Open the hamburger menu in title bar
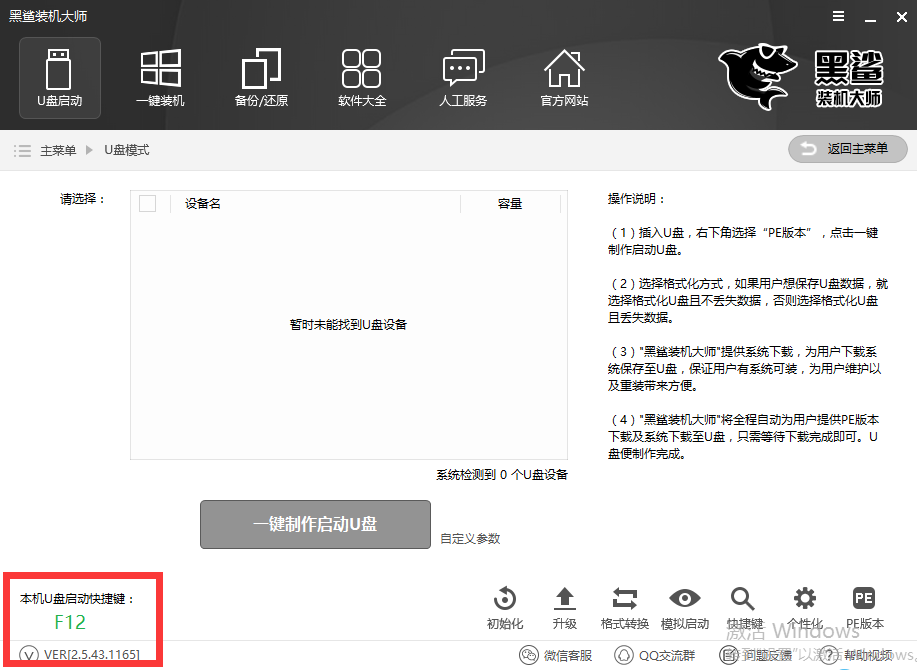This screenshot has width=917, height=670. tap(839, 16)
